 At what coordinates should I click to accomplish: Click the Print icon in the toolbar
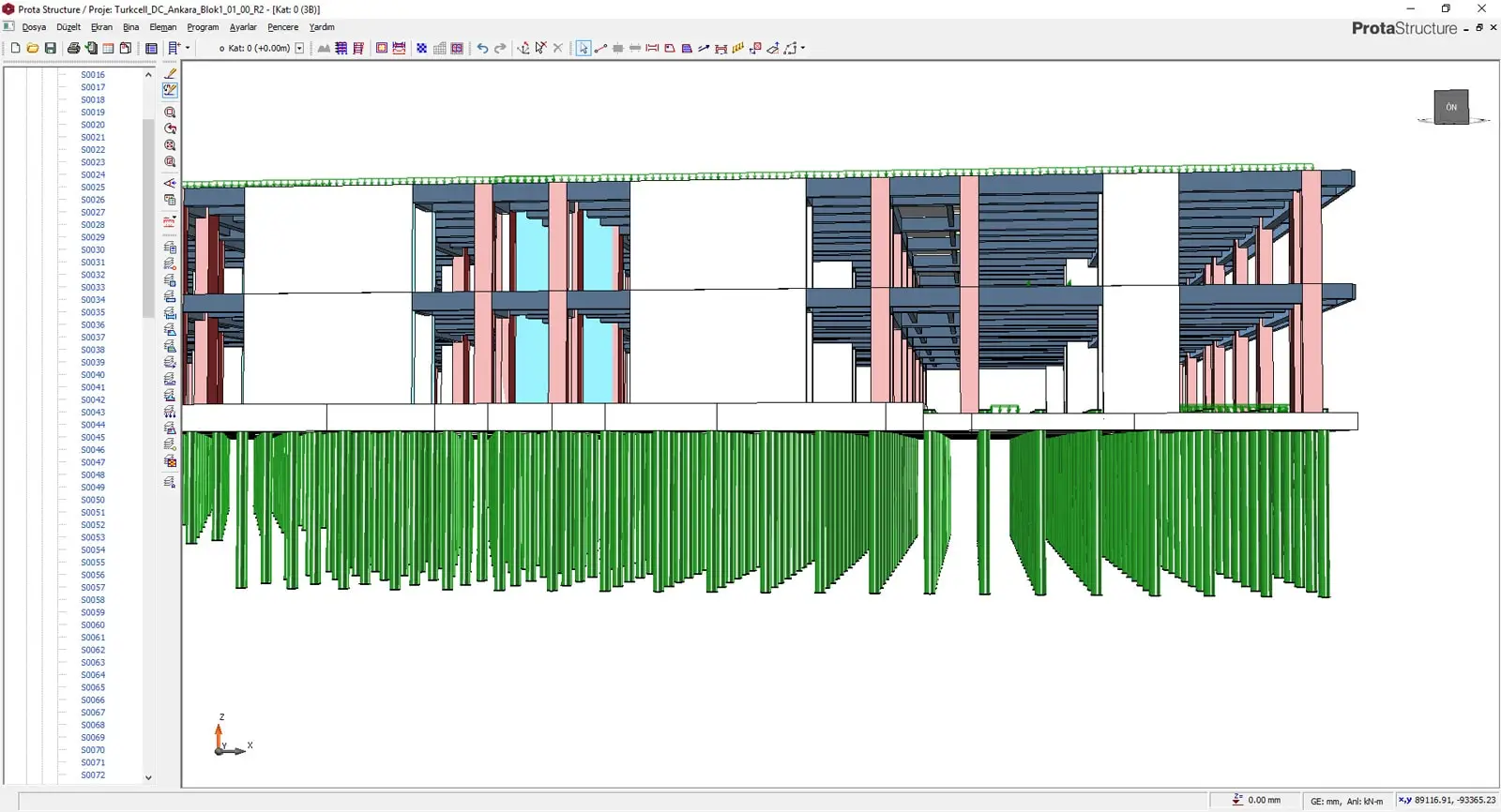73,48
